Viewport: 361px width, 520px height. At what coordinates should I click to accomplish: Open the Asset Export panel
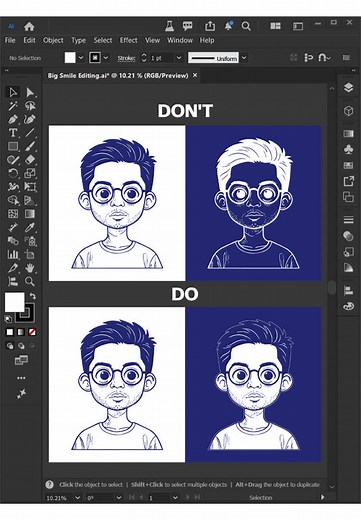[x=348, y=181]
